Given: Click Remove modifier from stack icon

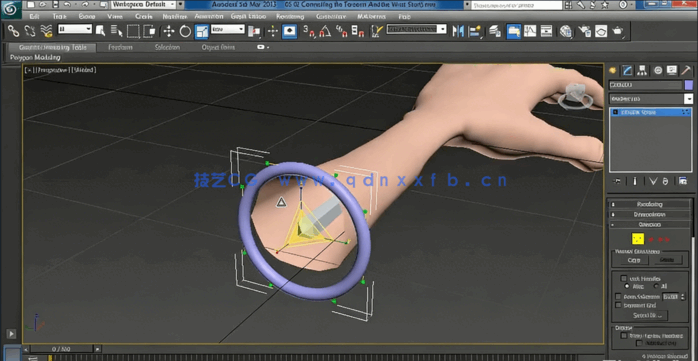Looking at the screenshot, I should (665, 181).
